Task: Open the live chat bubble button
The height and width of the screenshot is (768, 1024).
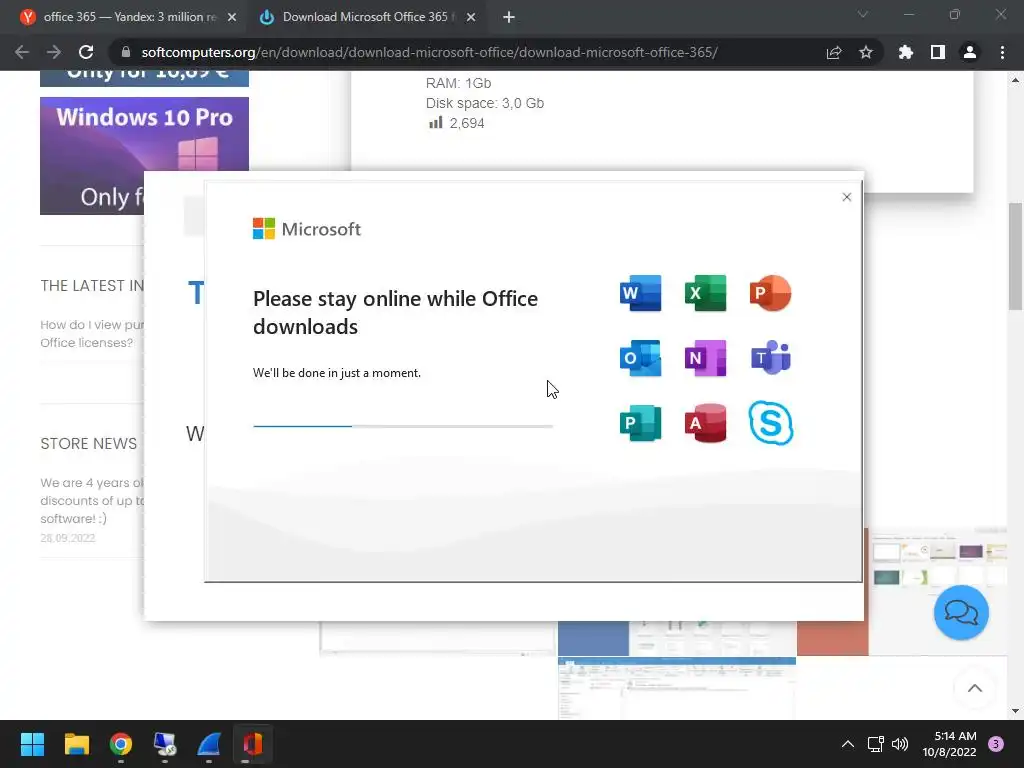Action: click(961, 613)
